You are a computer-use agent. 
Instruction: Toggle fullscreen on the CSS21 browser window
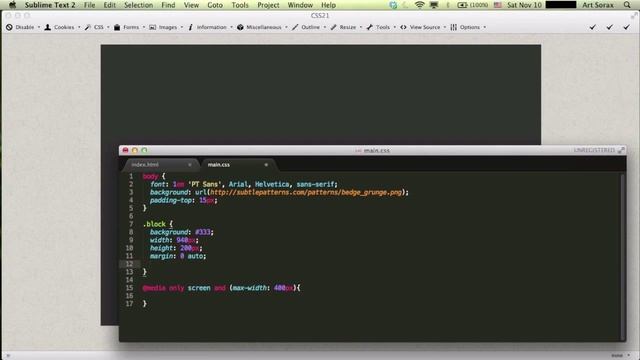(x=634, y=16)
